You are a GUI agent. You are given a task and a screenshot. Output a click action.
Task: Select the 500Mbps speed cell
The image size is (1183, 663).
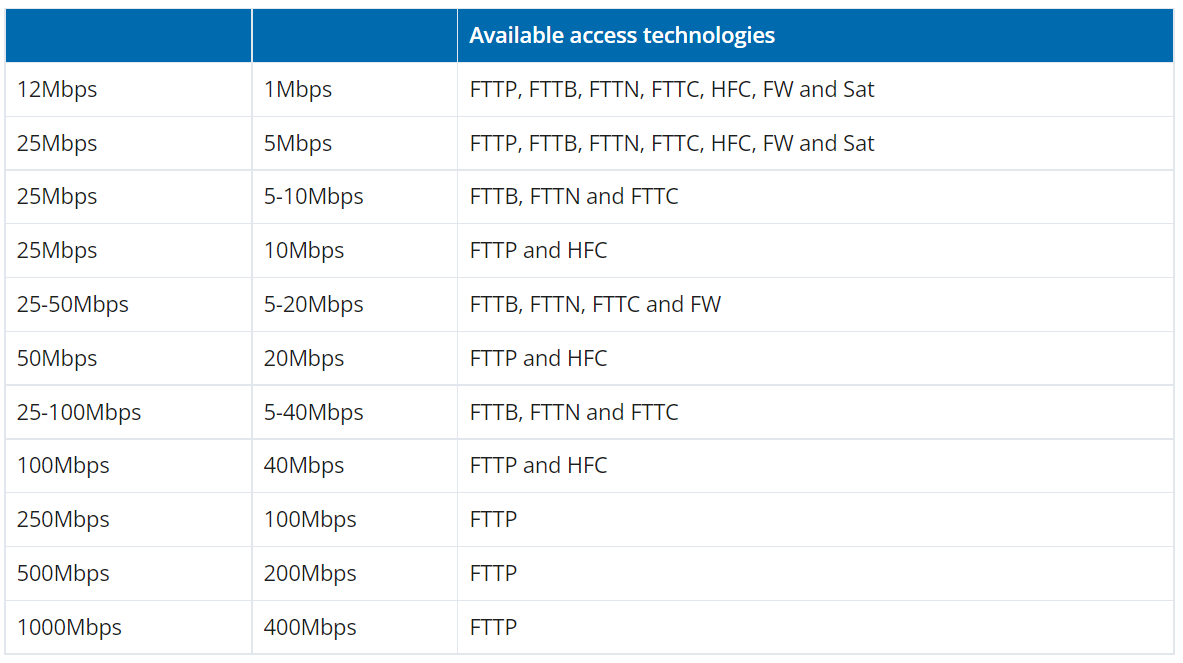(x=63, y=573)
